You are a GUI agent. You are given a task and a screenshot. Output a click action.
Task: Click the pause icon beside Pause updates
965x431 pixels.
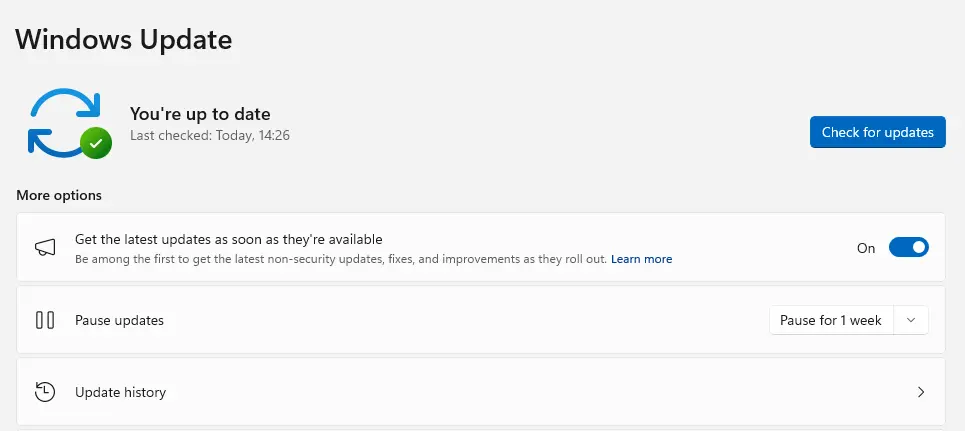pos(45,321)
